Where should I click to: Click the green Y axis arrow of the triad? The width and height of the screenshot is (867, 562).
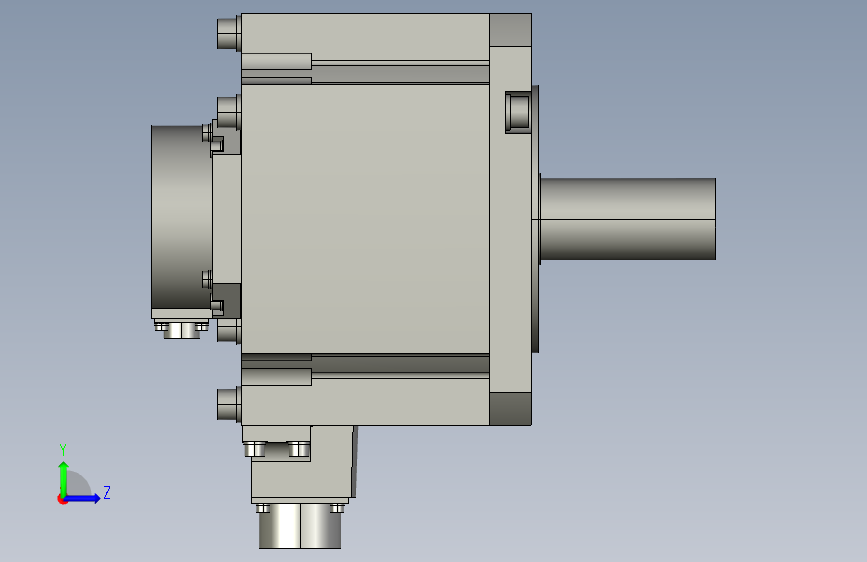click(x=64, y=478)
